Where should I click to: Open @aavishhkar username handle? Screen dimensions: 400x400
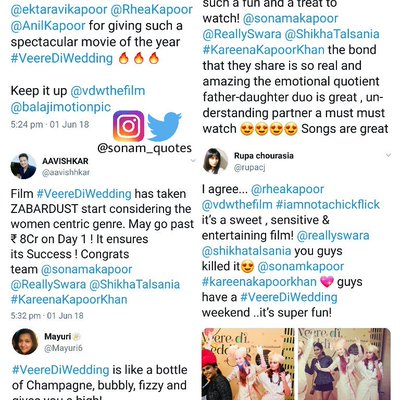click(66, 172)
